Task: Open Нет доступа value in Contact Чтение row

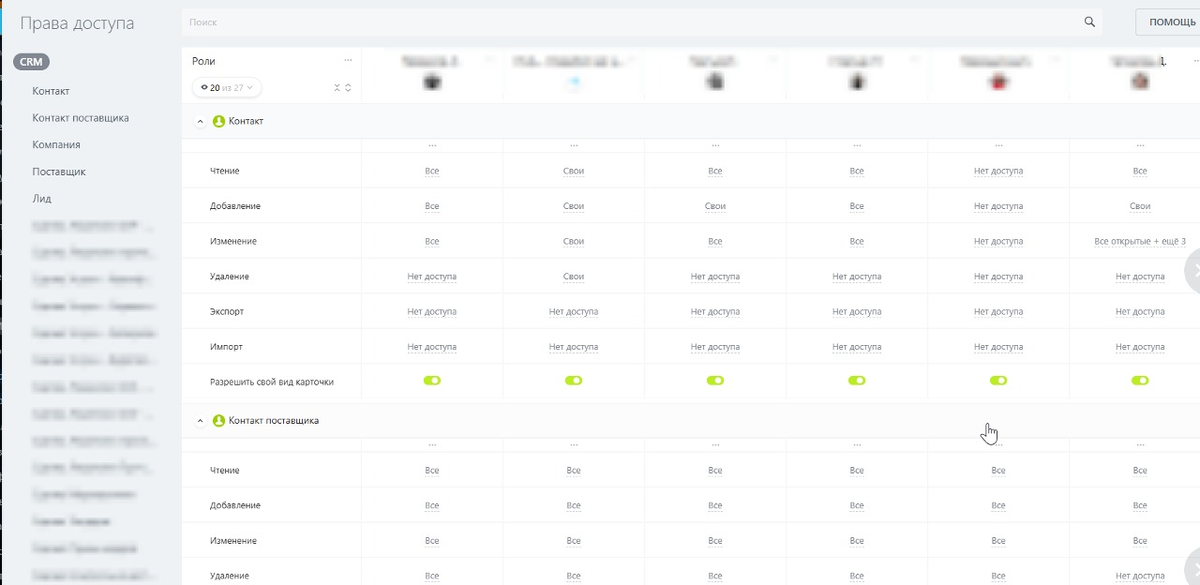Action: coord(998,171)
